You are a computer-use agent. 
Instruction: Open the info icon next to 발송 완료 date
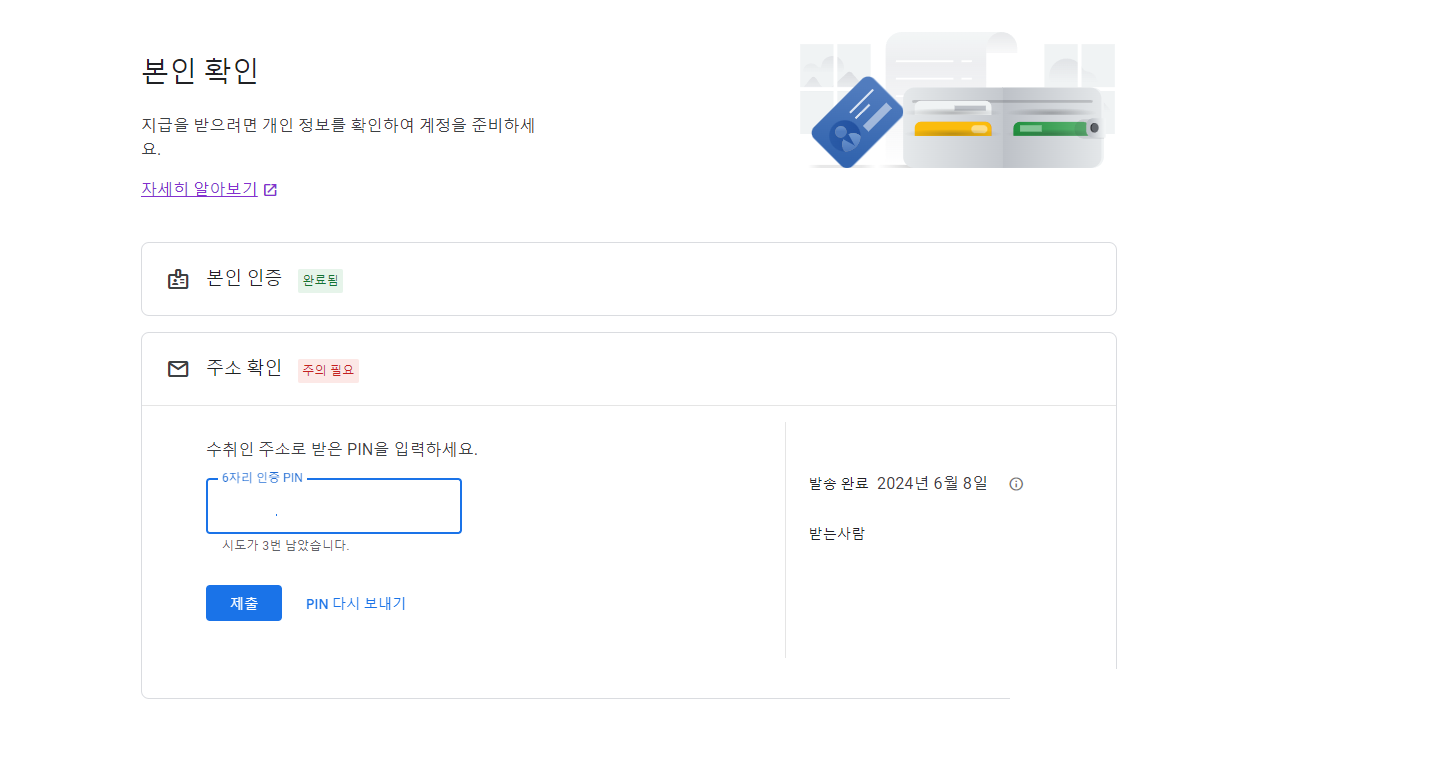pos(1016,483)
